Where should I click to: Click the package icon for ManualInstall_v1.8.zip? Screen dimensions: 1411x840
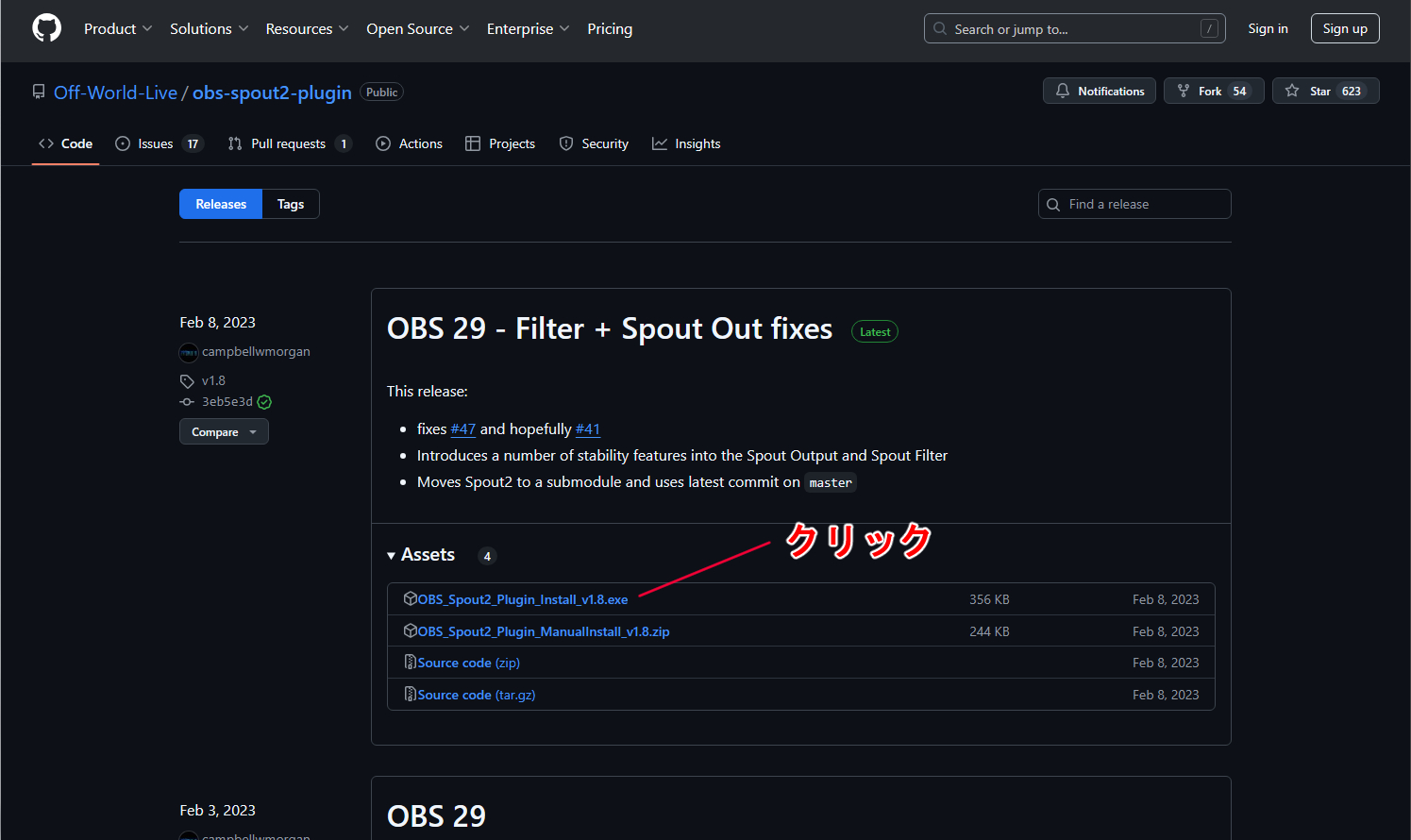tap(411, 630)
